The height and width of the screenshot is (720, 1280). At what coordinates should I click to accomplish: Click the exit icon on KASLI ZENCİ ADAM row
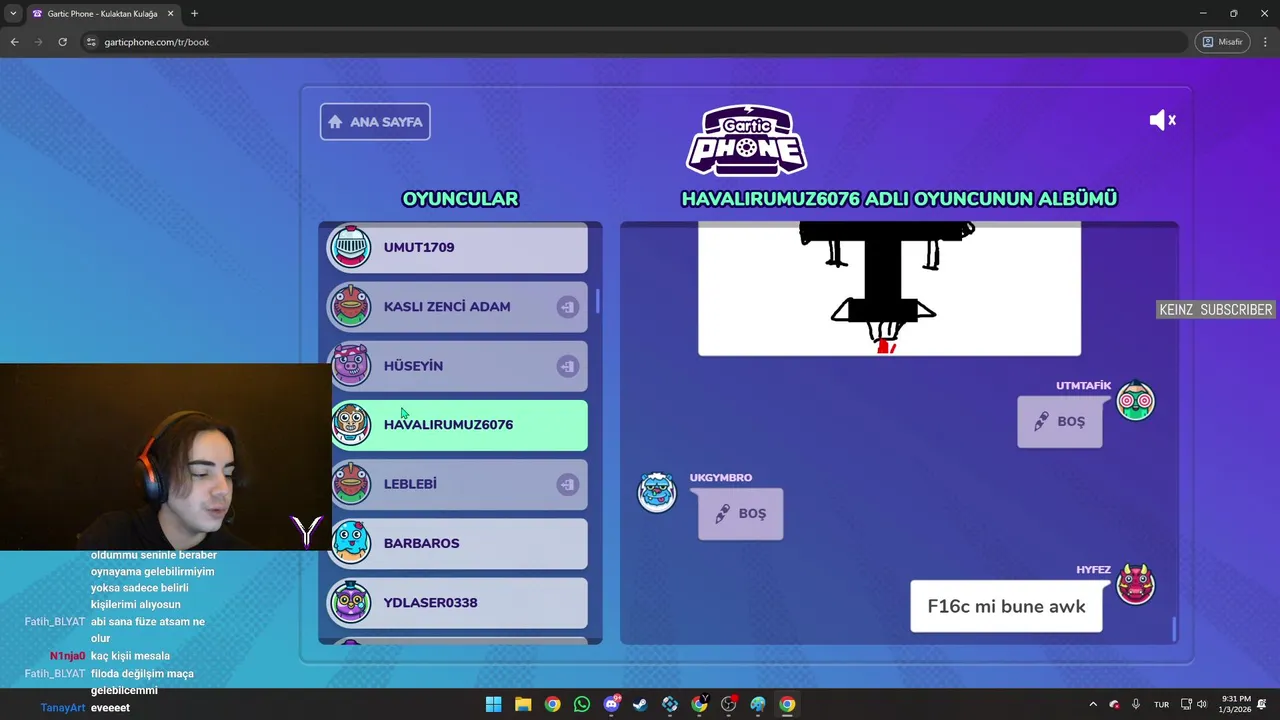(x=567, y=307)
